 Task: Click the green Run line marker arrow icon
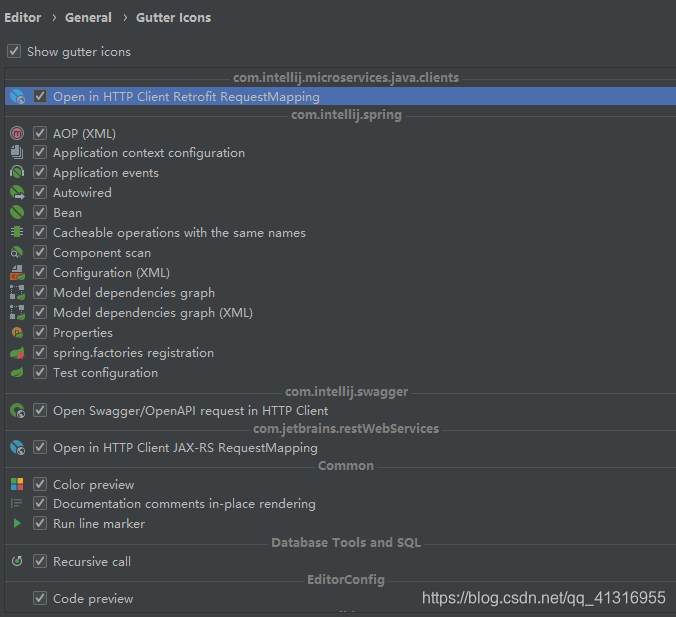(17, 523)
